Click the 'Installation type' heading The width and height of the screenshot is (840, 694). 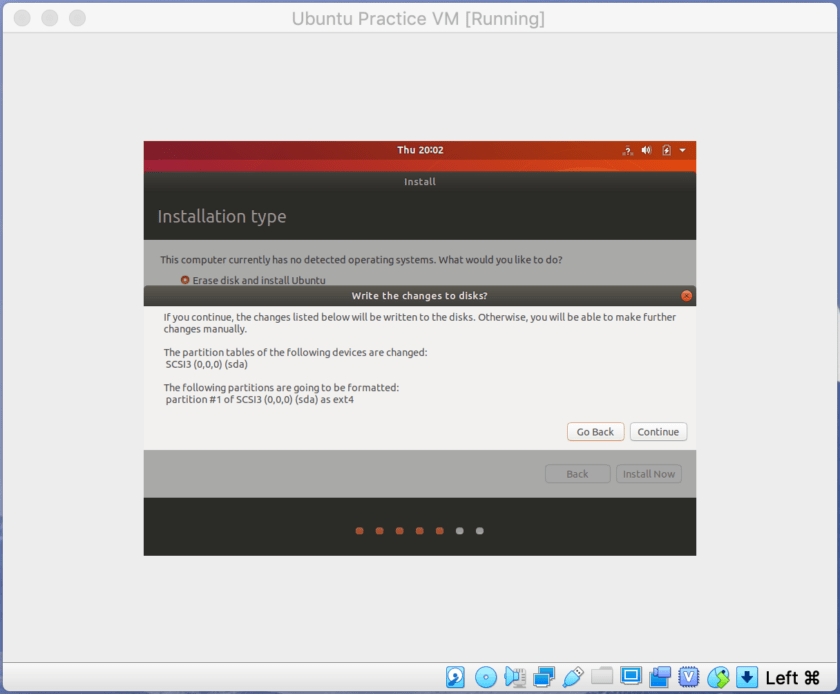(x=222, y=217)
